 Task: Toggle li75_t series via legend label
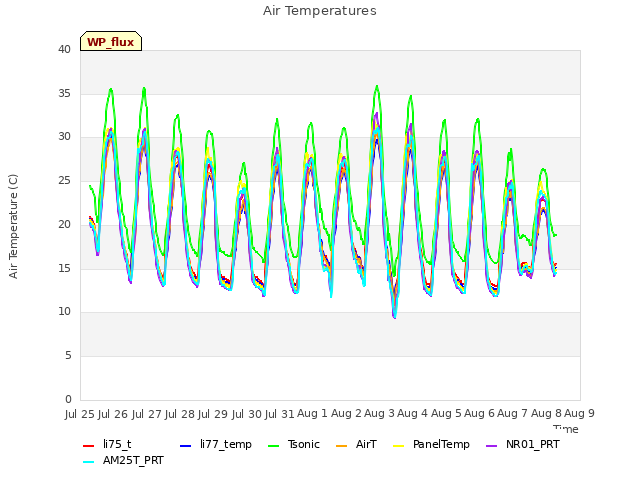[x=117, y=444]
